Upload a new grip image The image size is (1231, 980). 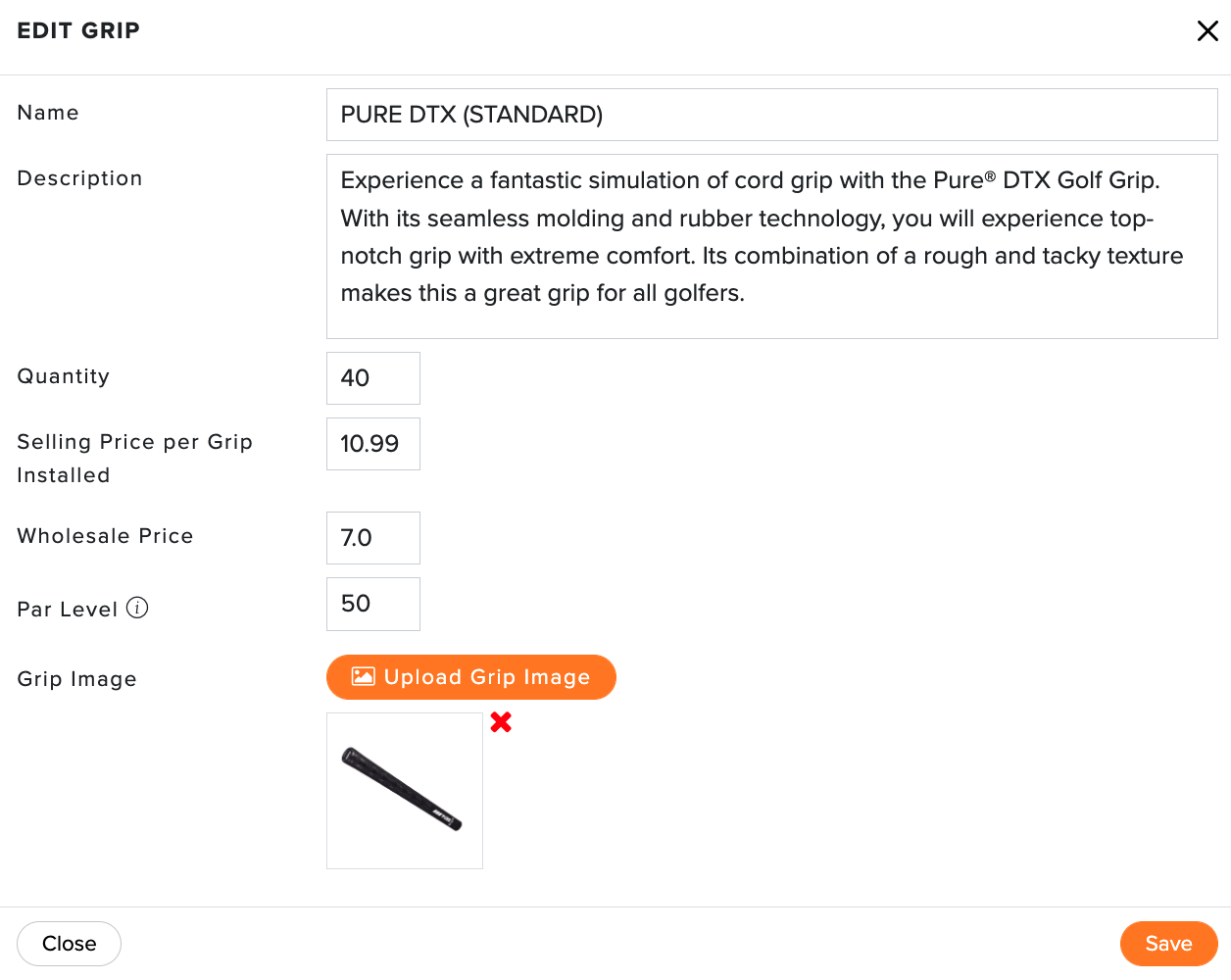tap(471, 677)
